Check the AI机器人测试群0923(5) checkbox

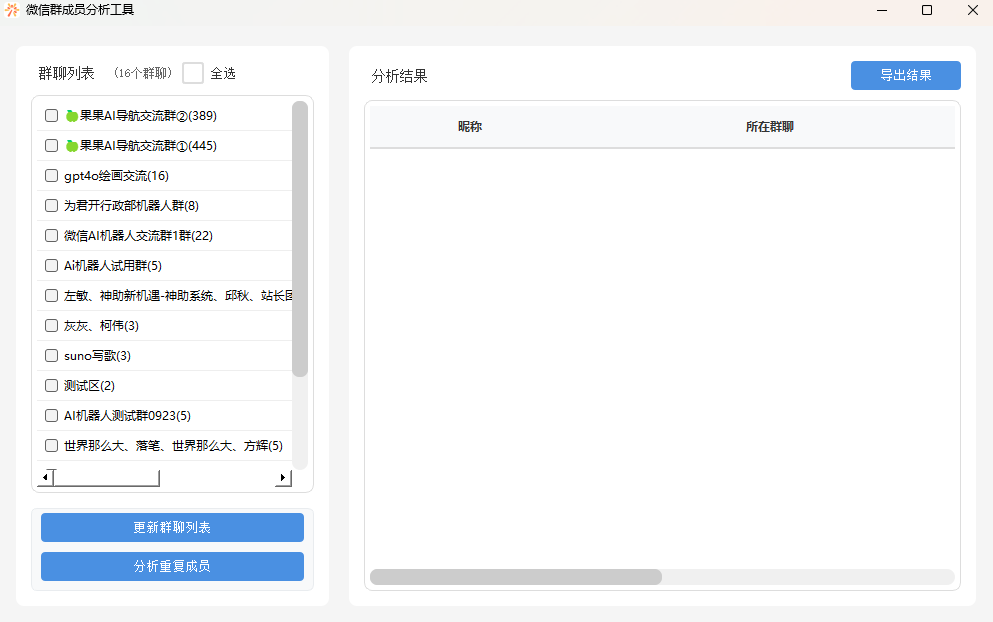pyautogui.click(x=51, y=416)
